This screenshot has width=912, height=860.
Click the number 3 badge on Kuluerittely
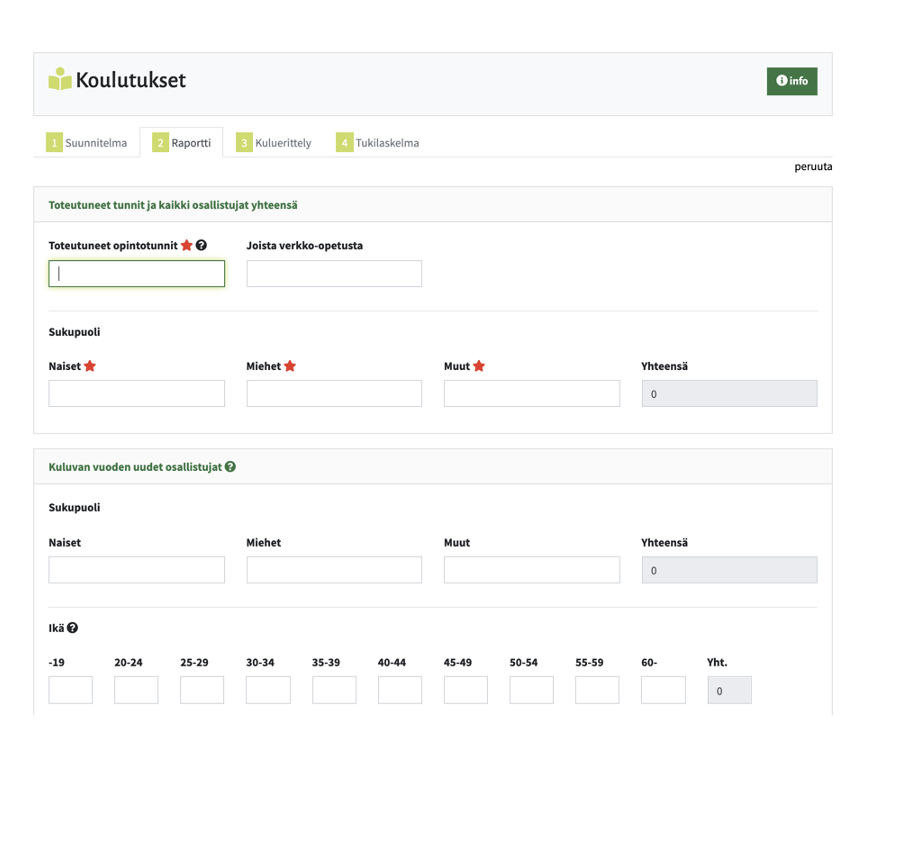(244, 142)
